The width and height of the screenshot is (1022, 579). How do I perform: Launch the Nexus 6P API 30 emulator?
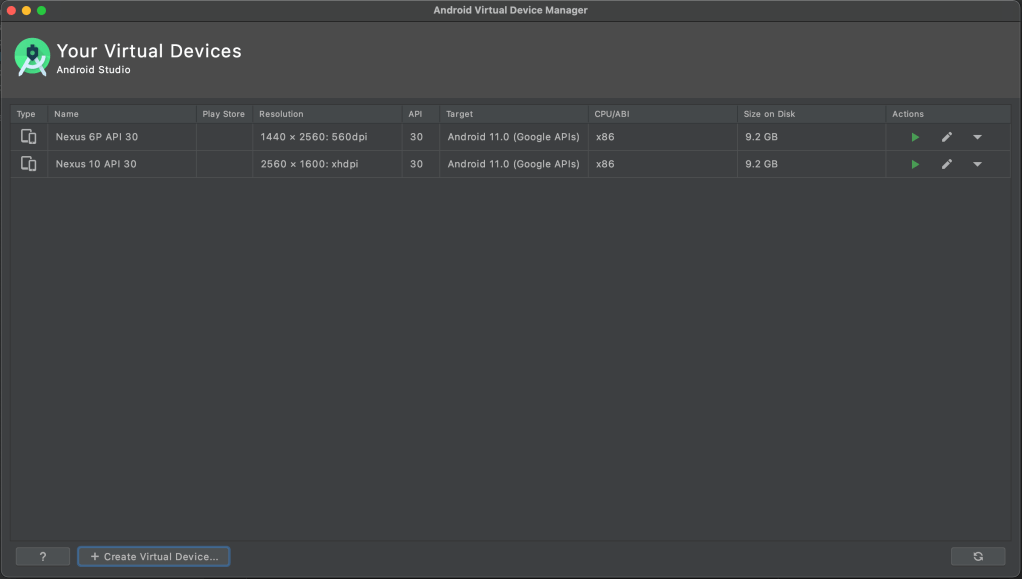click(915, 137)
